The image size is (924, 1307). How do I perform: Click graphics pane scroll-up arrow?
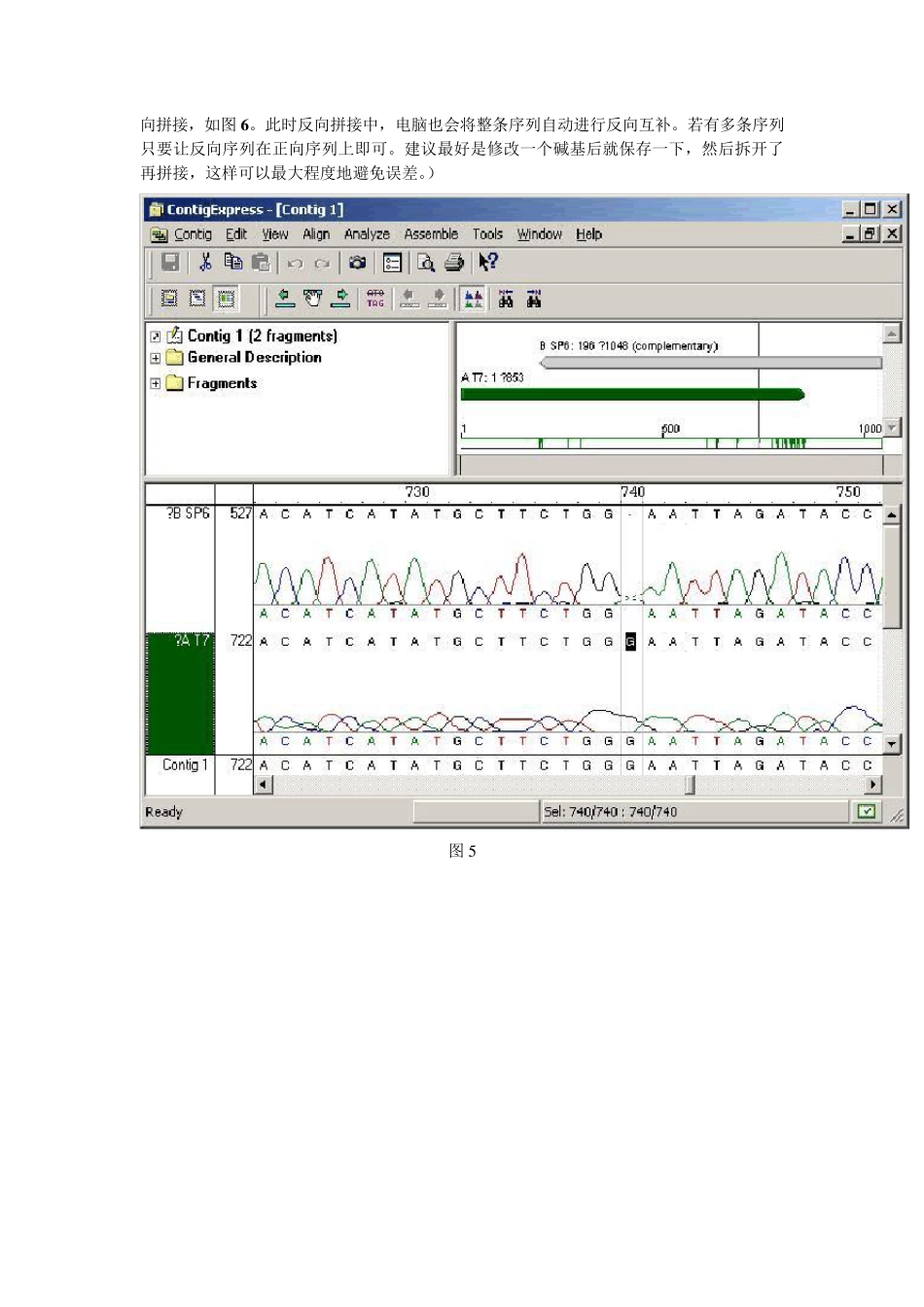[x=891, y=334]
